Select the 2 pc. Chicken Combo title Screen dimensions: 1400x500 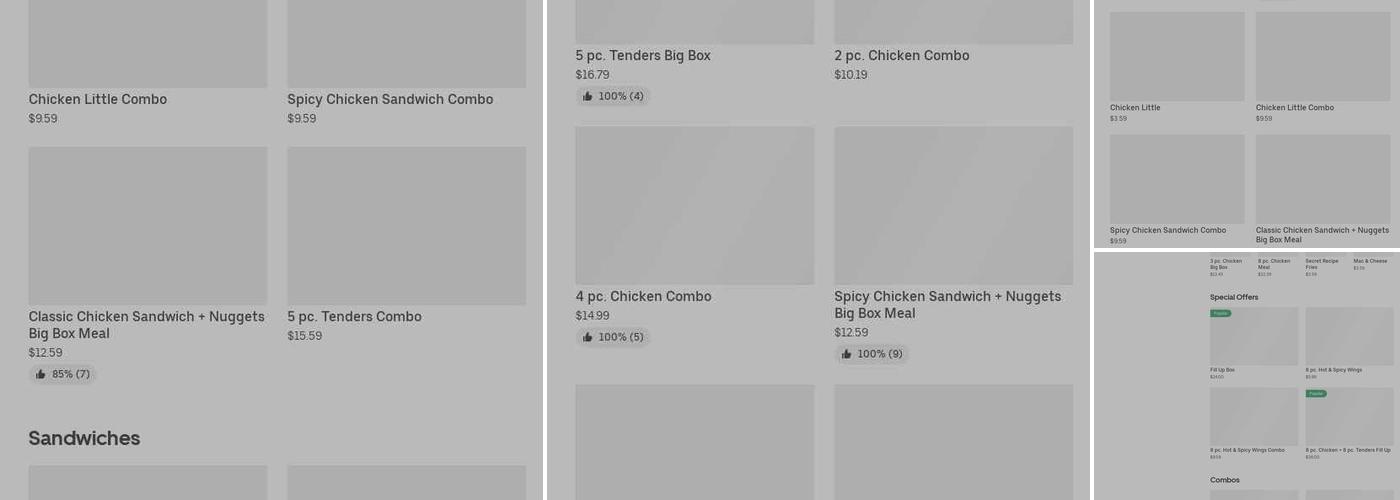pos(901,56)
